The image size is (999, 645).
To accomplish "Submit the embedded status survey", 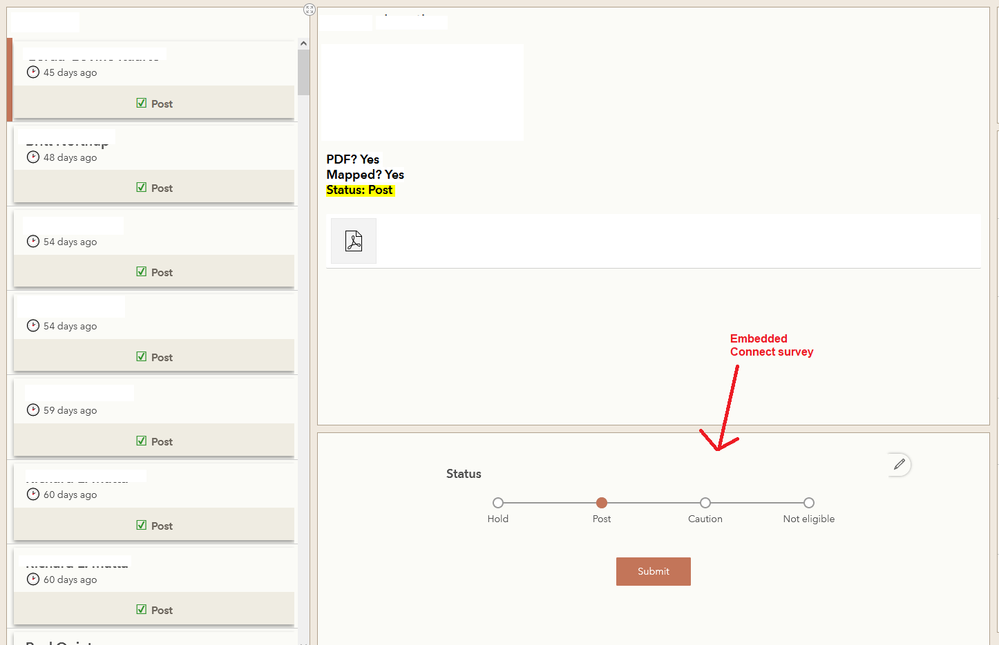I will coord(653,571).
